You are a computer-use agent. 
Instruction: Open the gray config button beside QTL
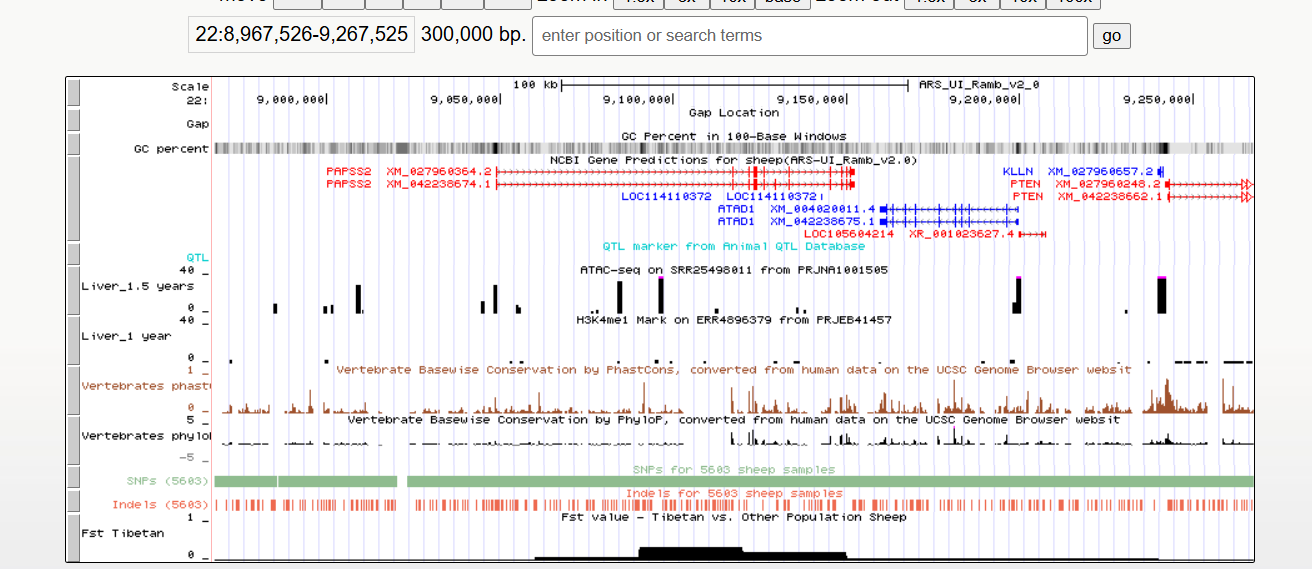click(73, 253)
